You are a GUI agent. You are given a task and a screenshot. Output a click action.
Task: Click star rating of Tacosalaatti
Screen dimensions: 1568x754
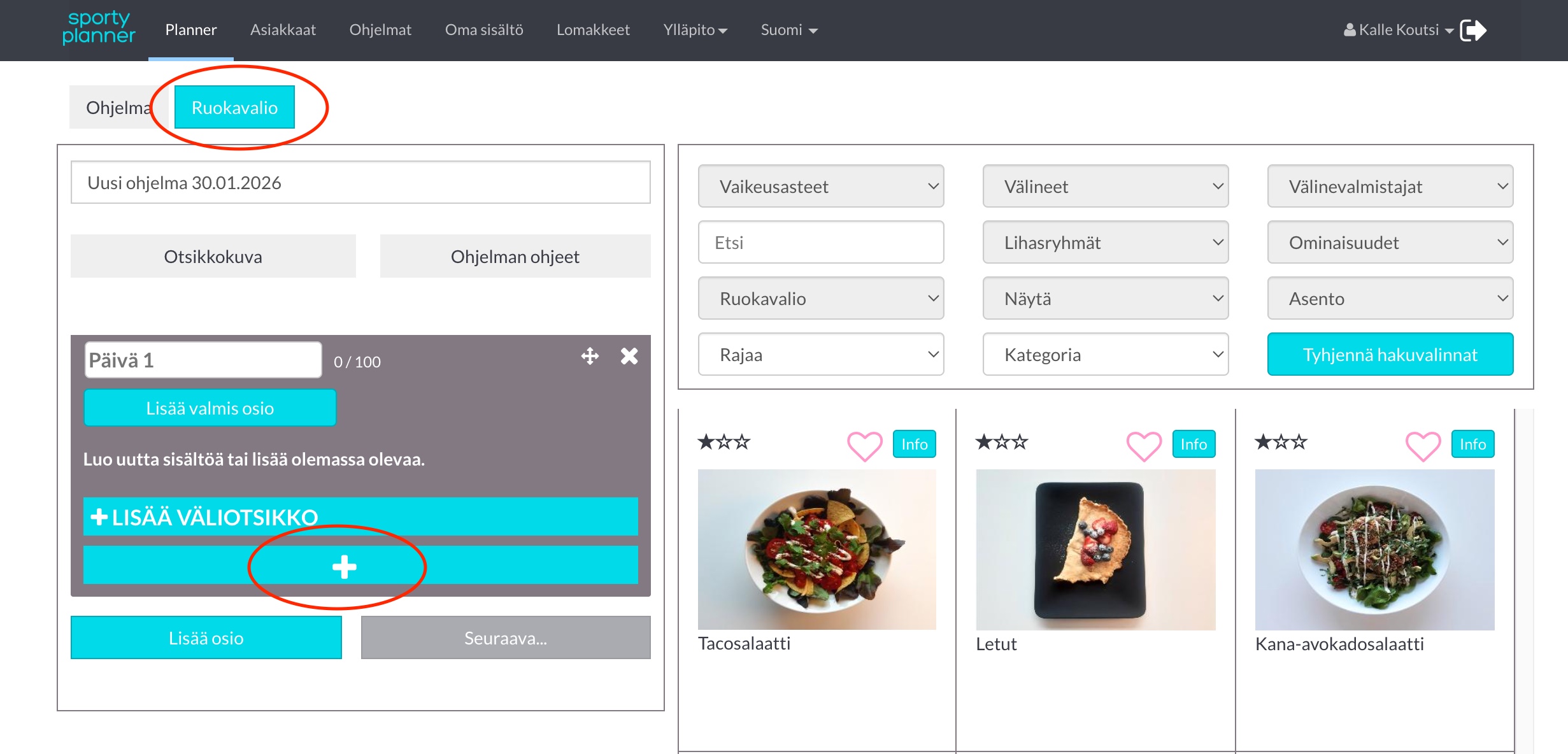click(724, 442)
